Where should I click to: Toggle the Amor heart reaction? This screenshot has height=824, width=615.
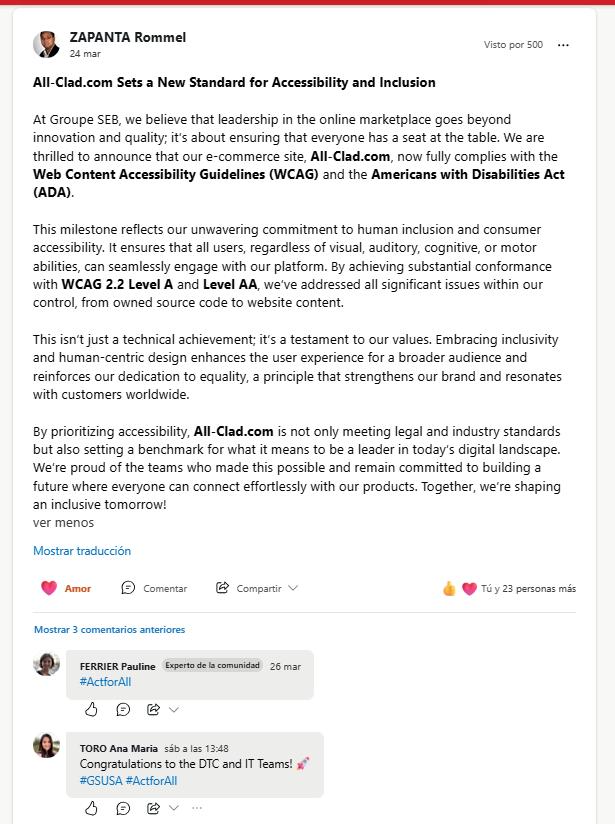click(x=66, y=588)
